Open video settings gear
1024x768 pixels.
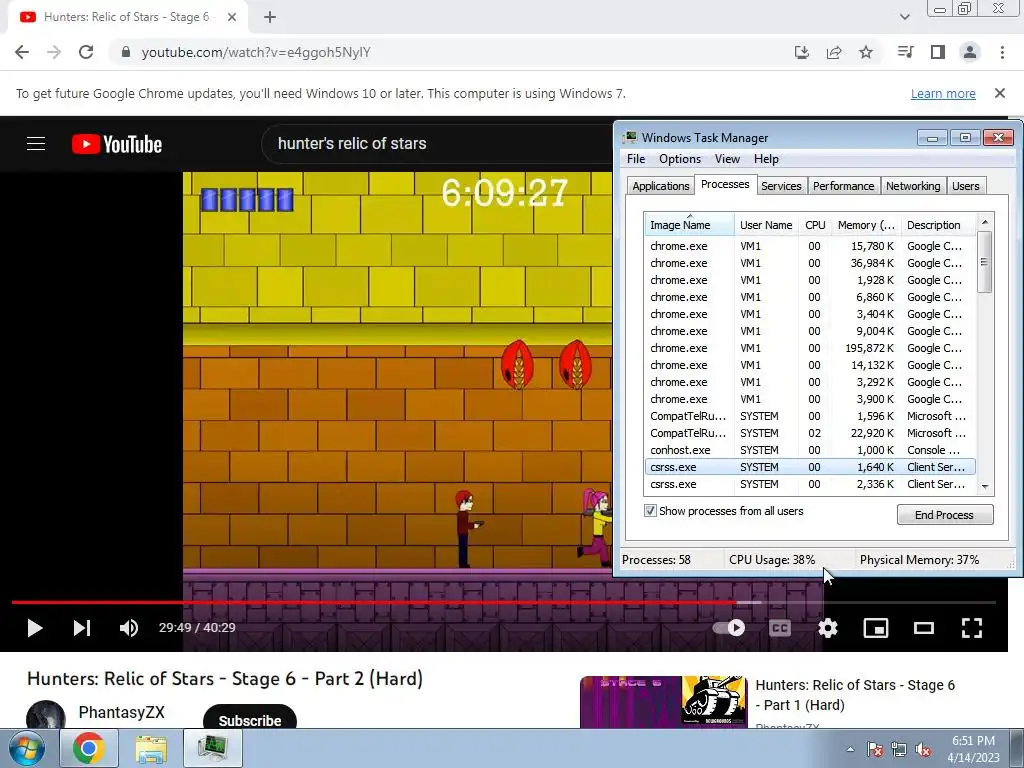coord(827,628)
